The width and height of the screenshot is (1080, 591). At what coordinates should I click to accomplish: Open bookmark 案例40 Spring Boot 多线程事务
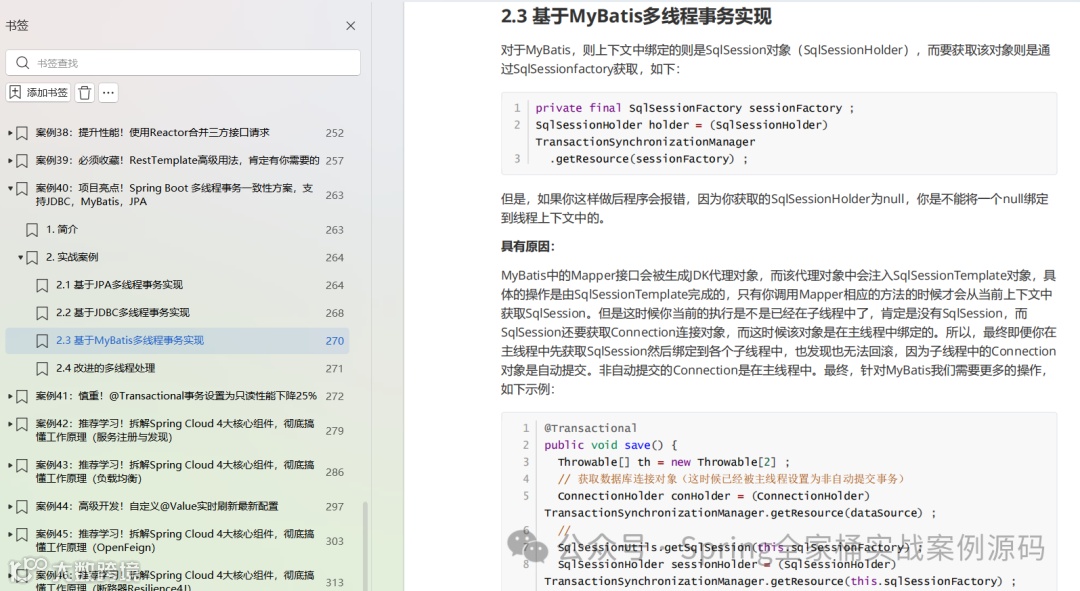click(174, 194)
